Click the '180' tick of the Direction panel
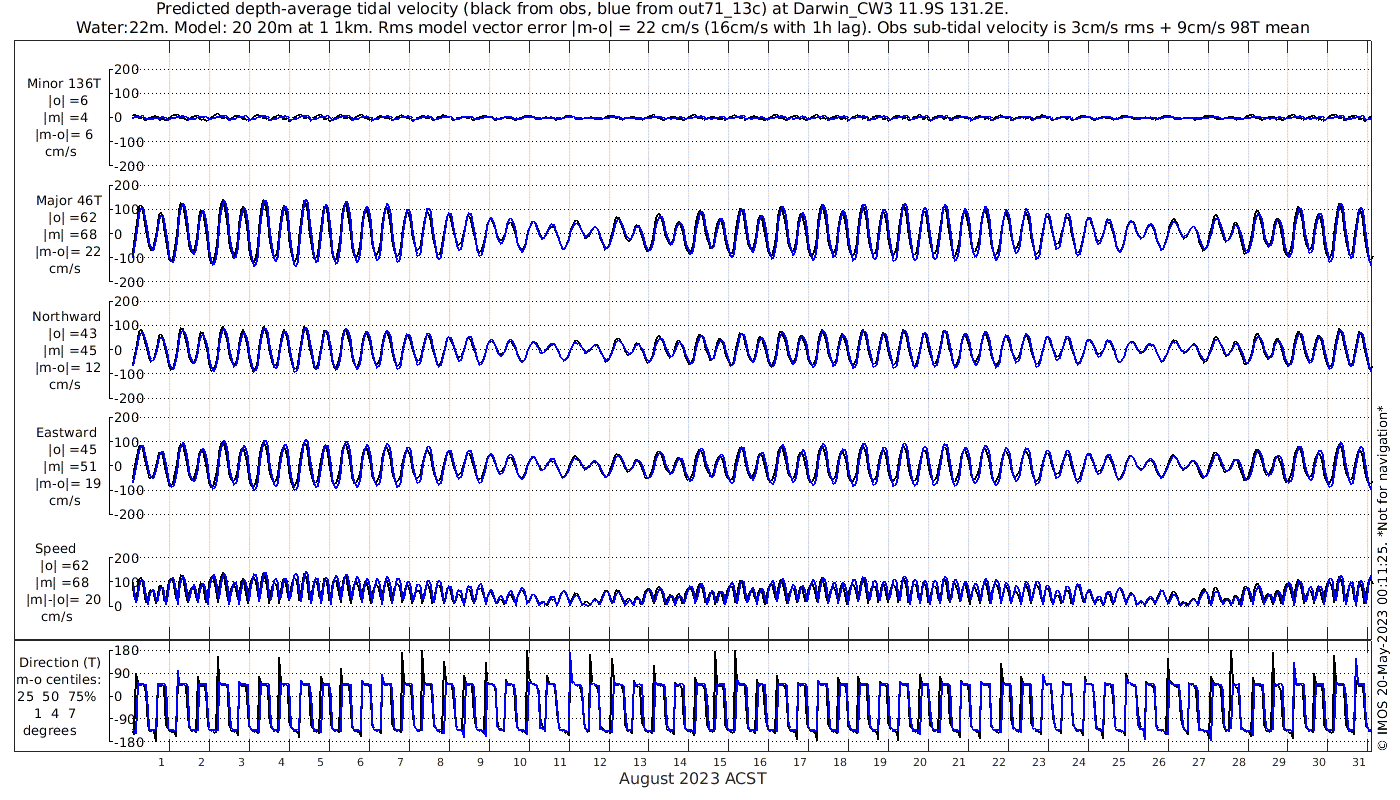Viewport: 1400px width, 800px height. tap(125, 651)
